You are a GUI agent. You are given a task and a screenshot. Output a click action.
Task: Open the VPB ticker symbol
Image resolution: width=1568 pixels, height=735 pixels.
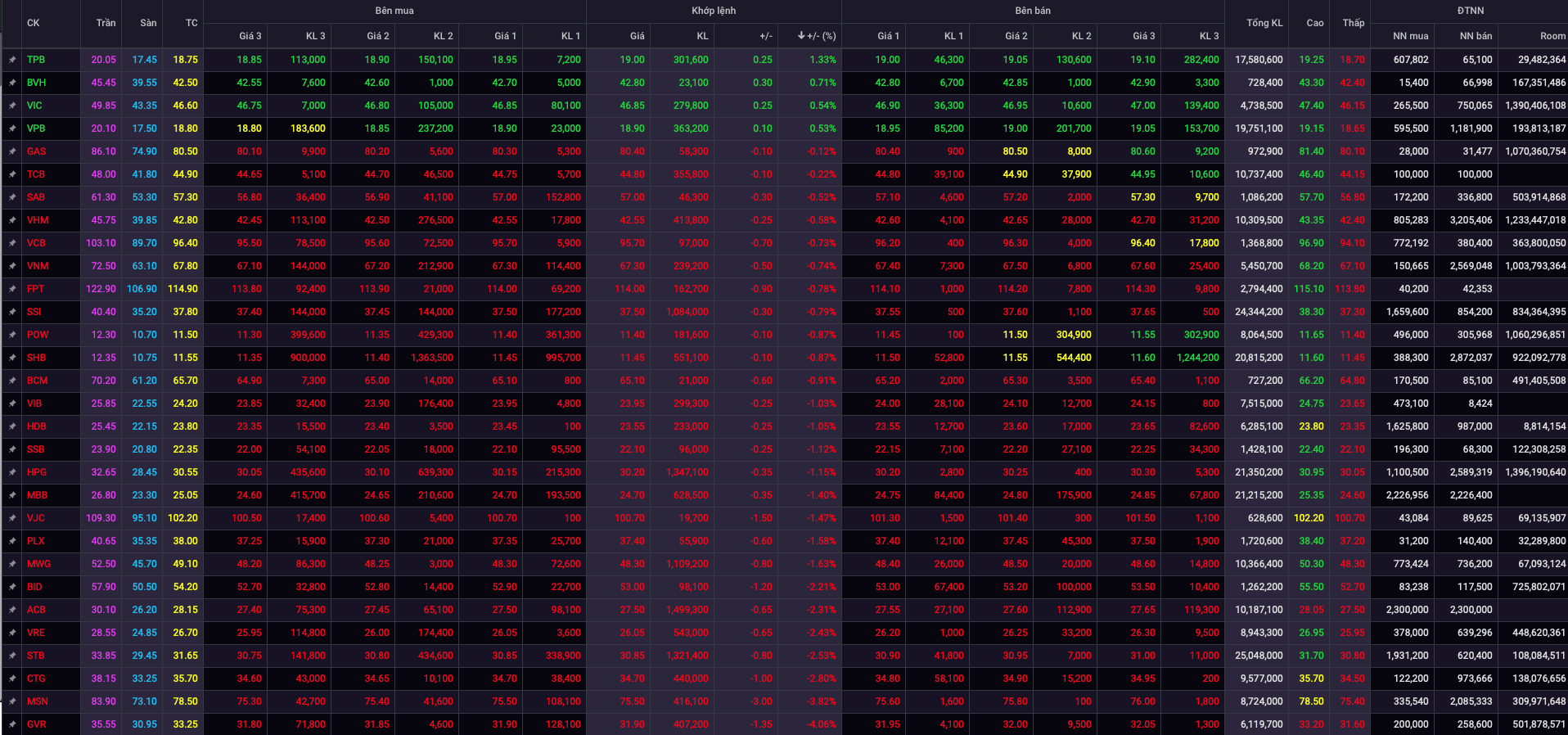click(36, 129)
